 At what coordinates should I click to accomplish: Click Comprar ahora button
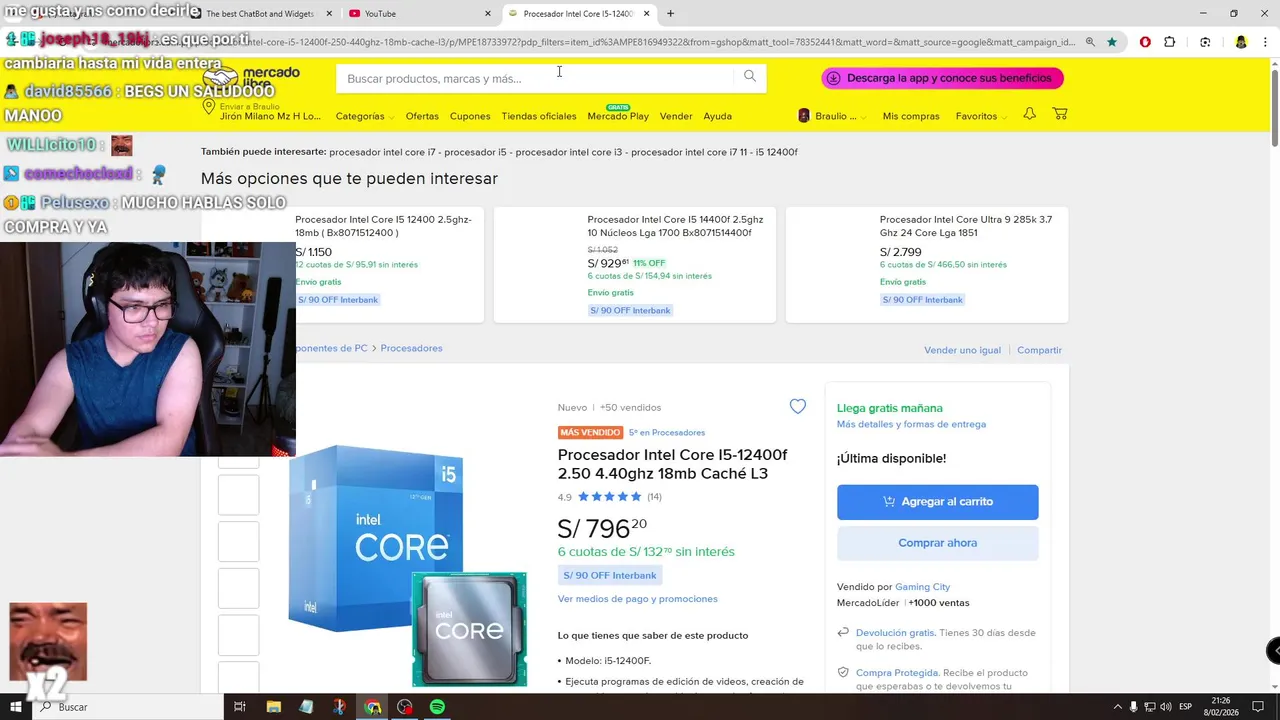(x=937, y=543)
